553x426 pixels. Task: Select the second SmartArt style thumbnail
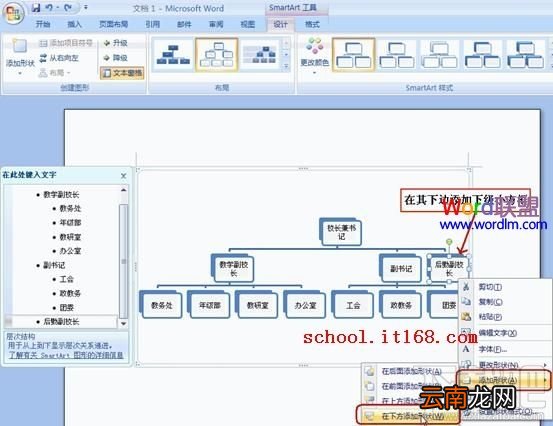(x=397, y=55)
